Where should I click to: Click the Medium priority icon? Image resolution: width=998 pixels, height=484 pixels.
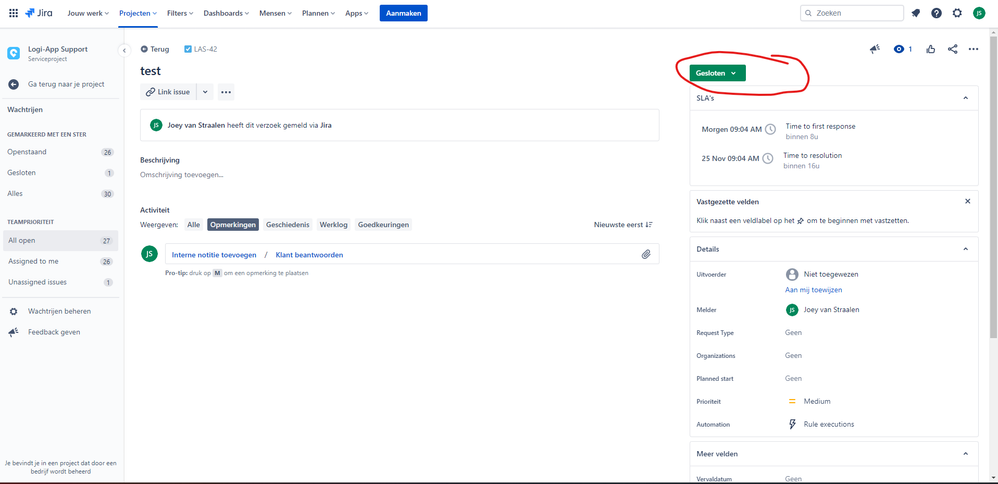coord(792,401)
